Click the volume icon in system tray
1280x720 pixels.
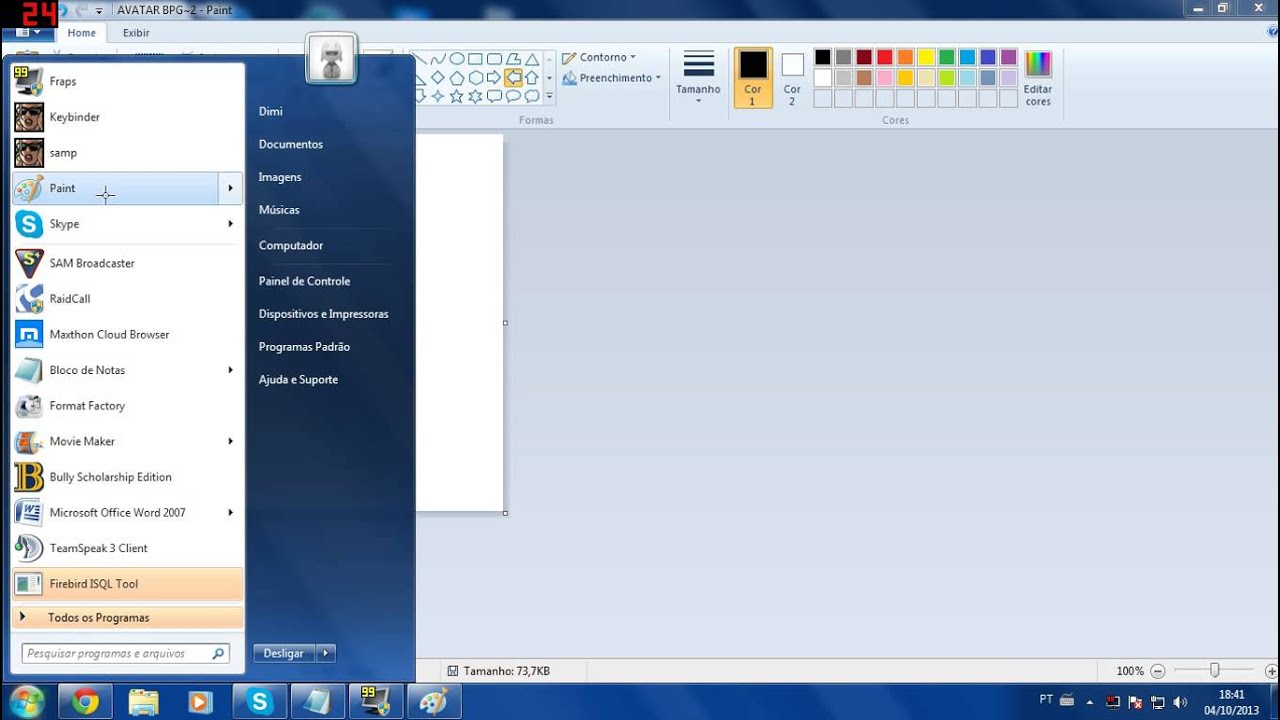(1180, 702)
